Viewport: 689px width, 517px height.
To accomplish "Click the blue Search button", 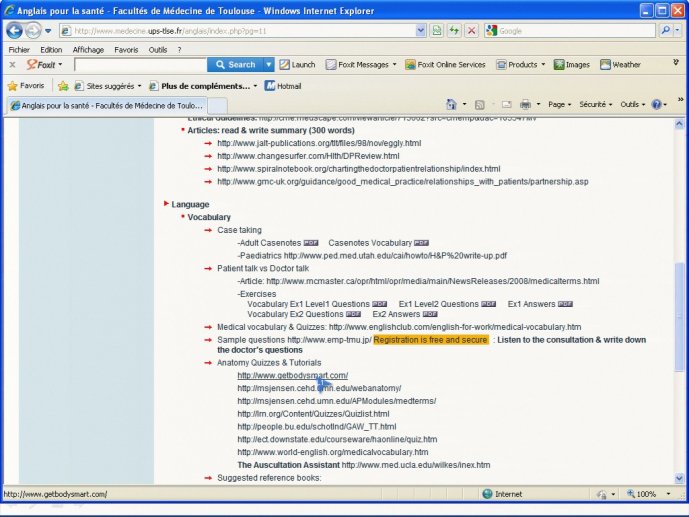I will [x=235, y=65].
